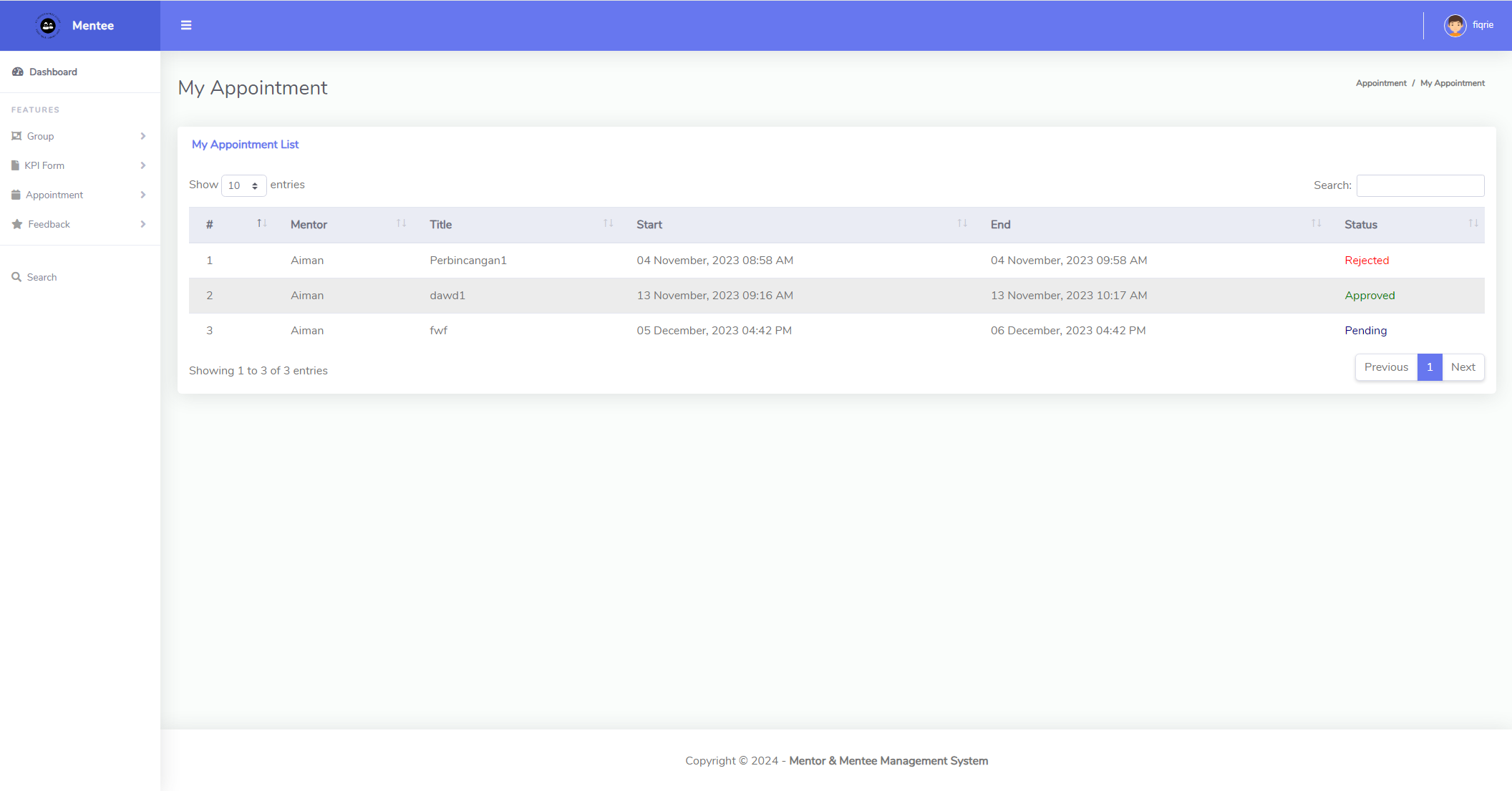The image size is (1512, 791).
Task: Click the hamburger menu icon
Action: coord(186,25)
